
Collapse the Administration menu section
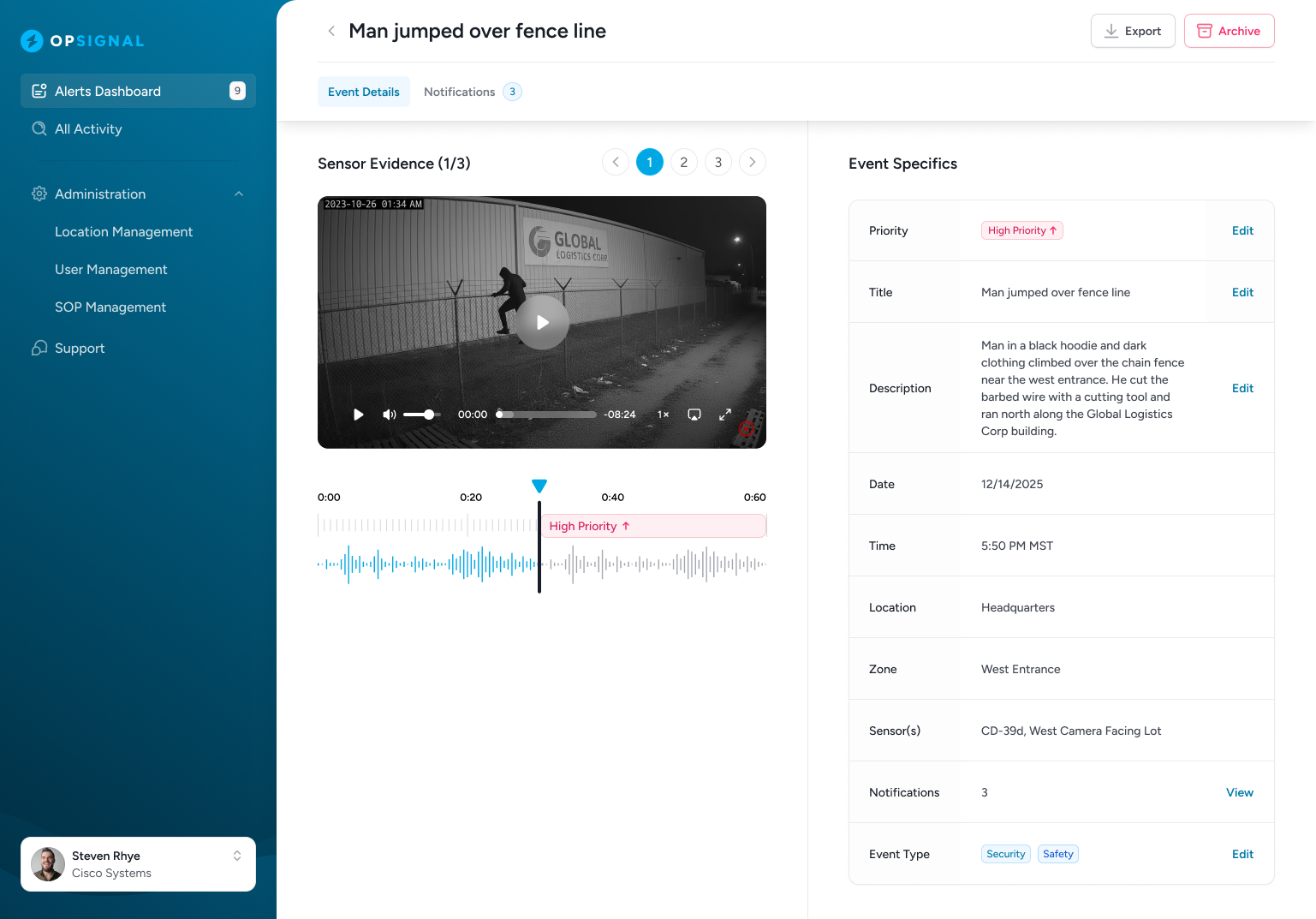pos(239,194)
